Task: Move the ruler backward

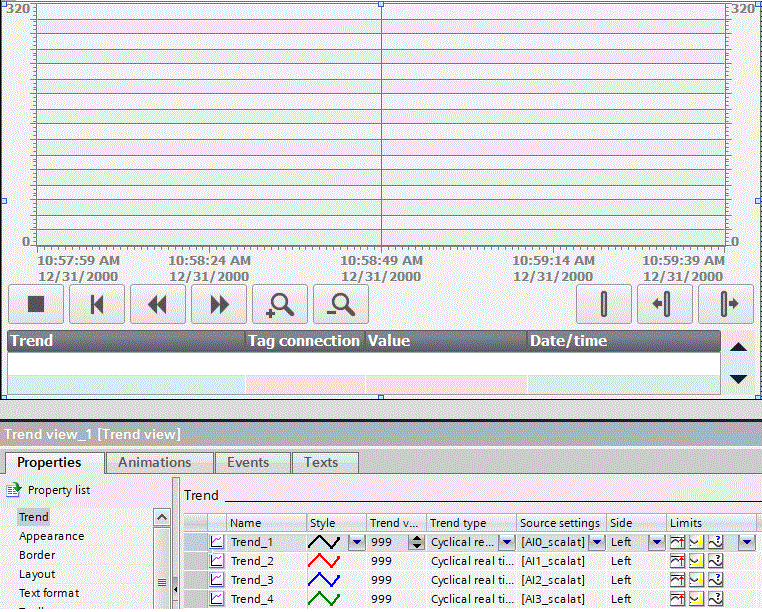Action: coord(665,304)
